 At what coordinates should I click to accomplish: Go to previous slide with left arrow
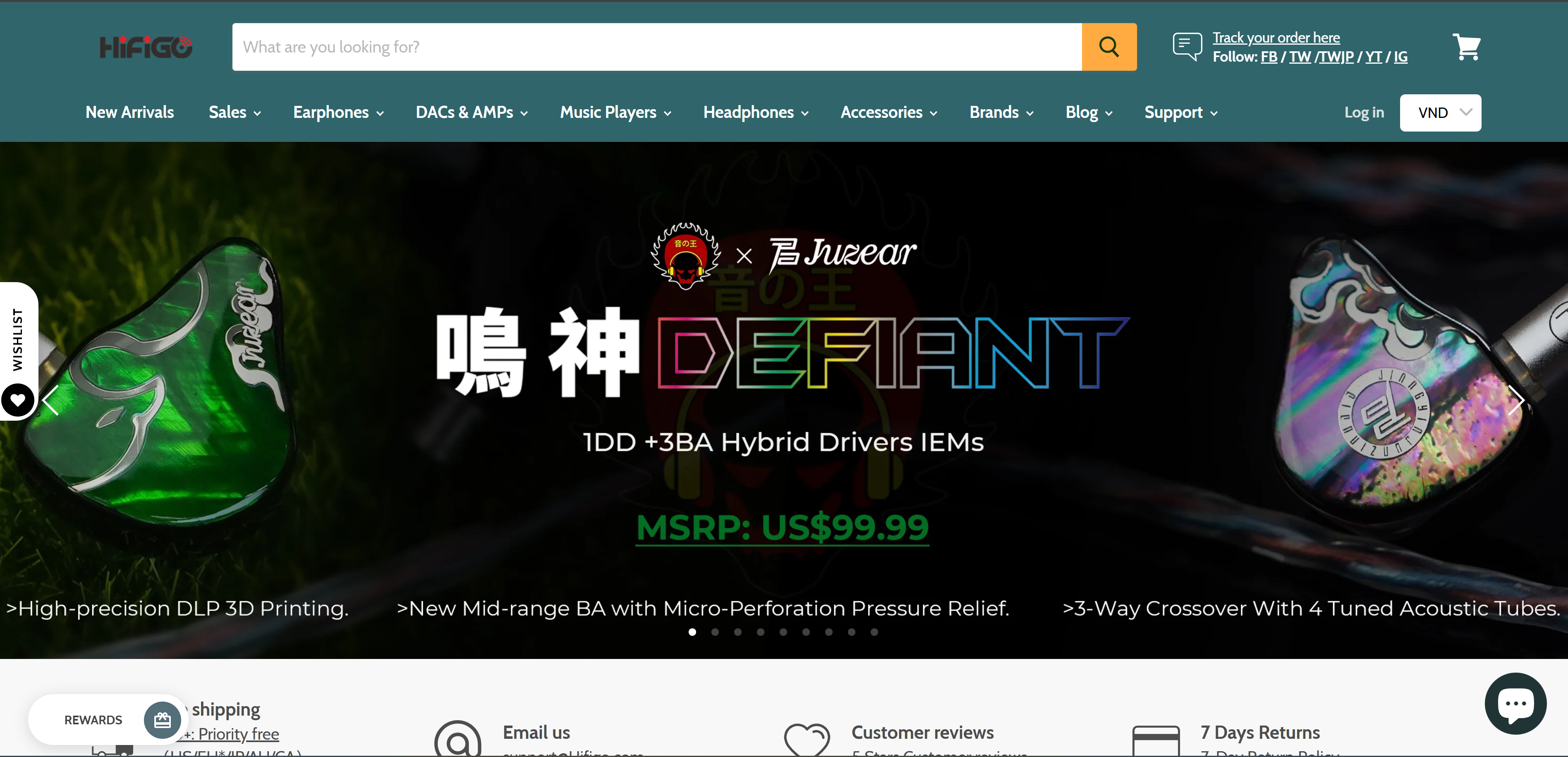50,400
